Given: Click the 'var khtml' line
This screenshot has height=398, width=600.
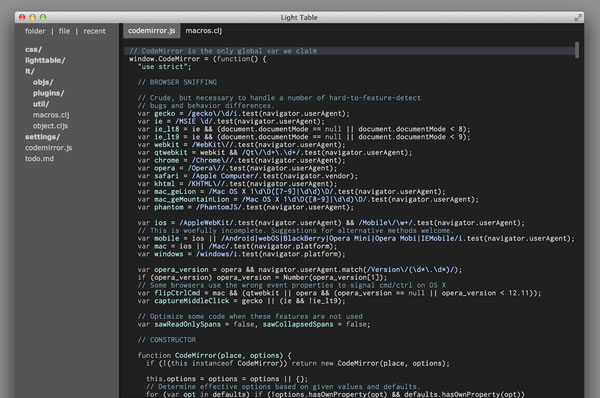Looking at the screenshot, I should pos(237,184).
